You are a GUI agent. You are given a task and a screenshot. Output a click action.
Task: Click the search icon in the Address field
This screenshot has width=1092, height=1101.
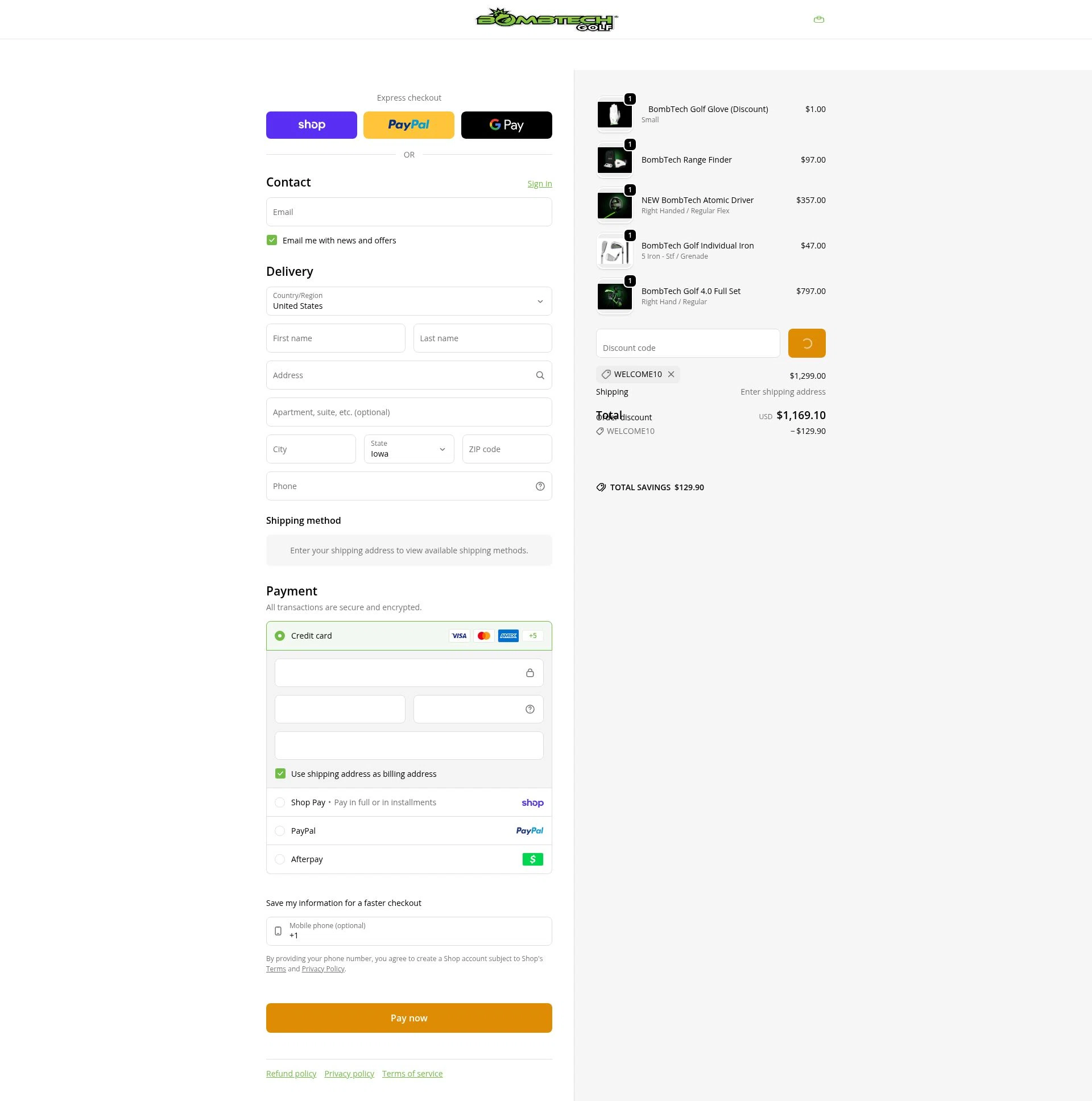[x=539, y=375]
